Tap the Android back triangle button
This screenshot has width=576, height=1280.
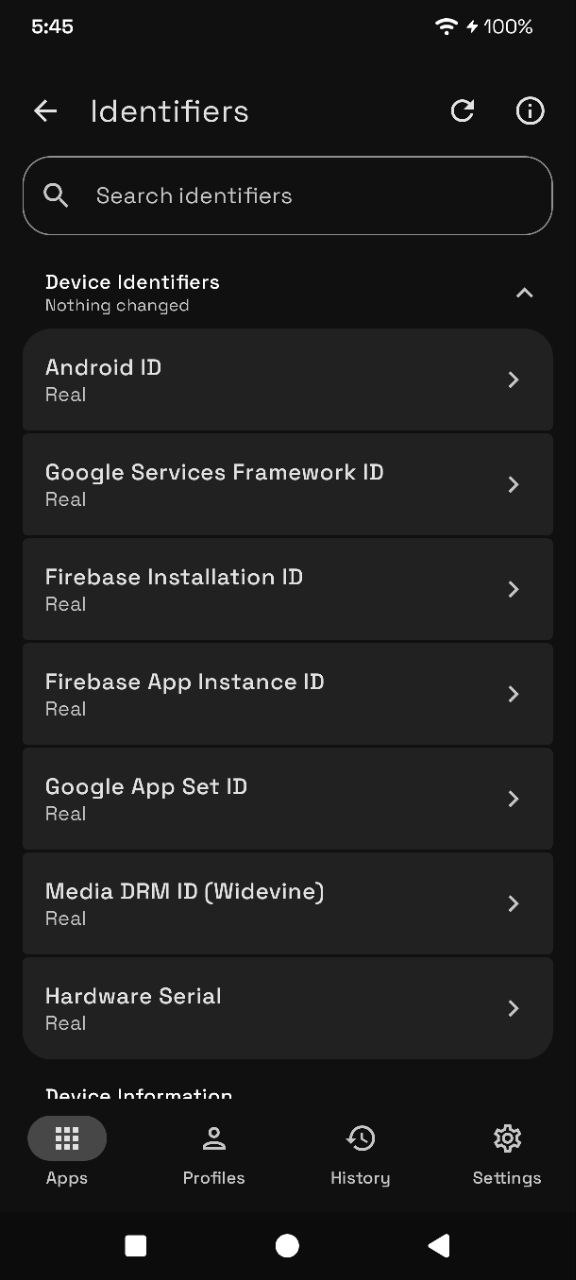tap(438, 1245)
